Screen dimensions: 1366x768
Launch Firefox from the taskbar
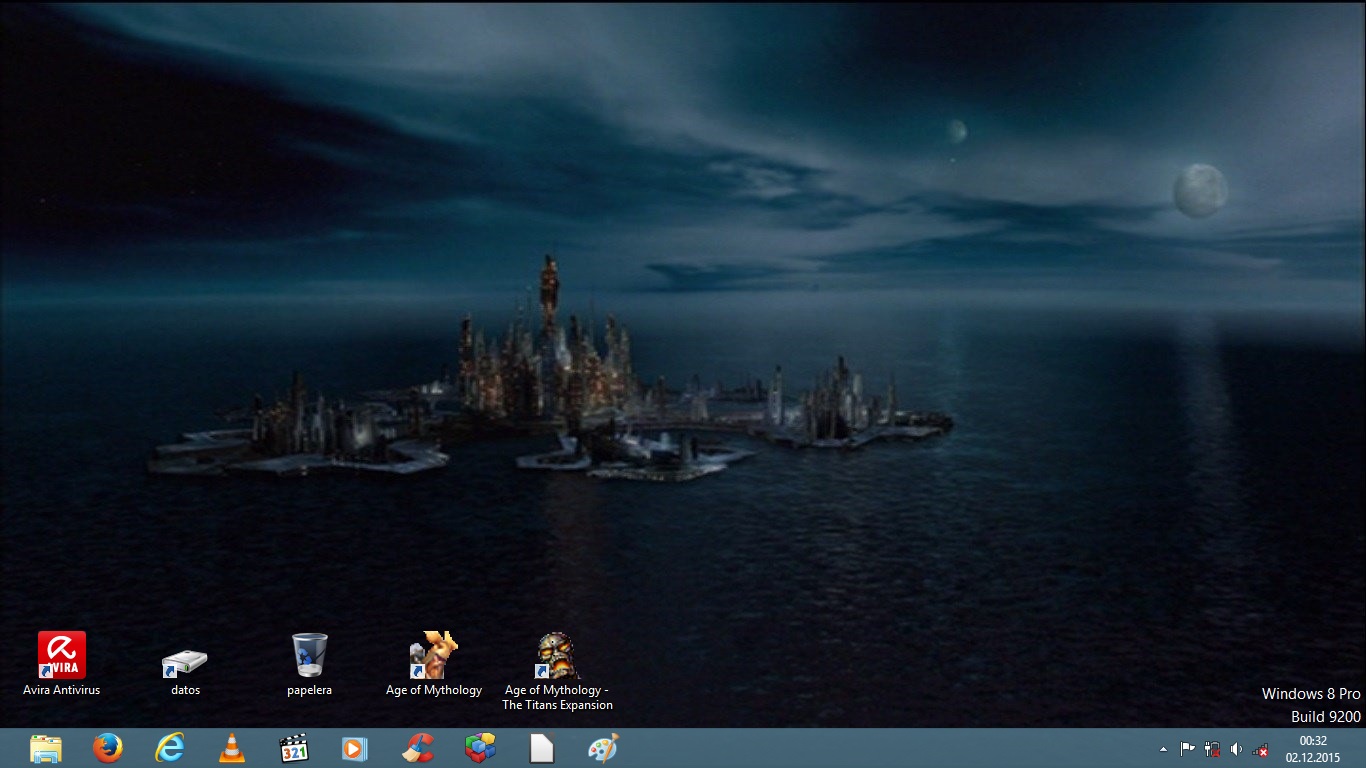pyautogui.click(x=108, y=748)
